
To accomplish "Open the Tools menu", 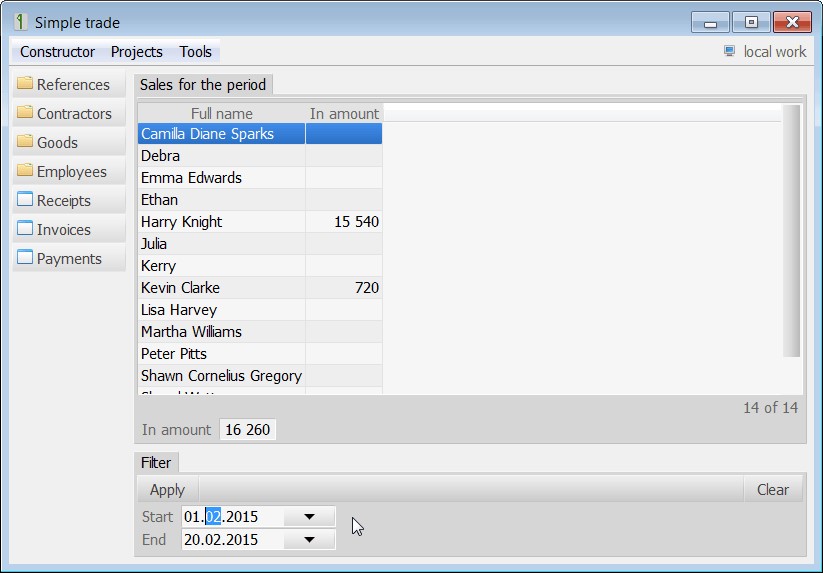I will click(x=196, y=52).
